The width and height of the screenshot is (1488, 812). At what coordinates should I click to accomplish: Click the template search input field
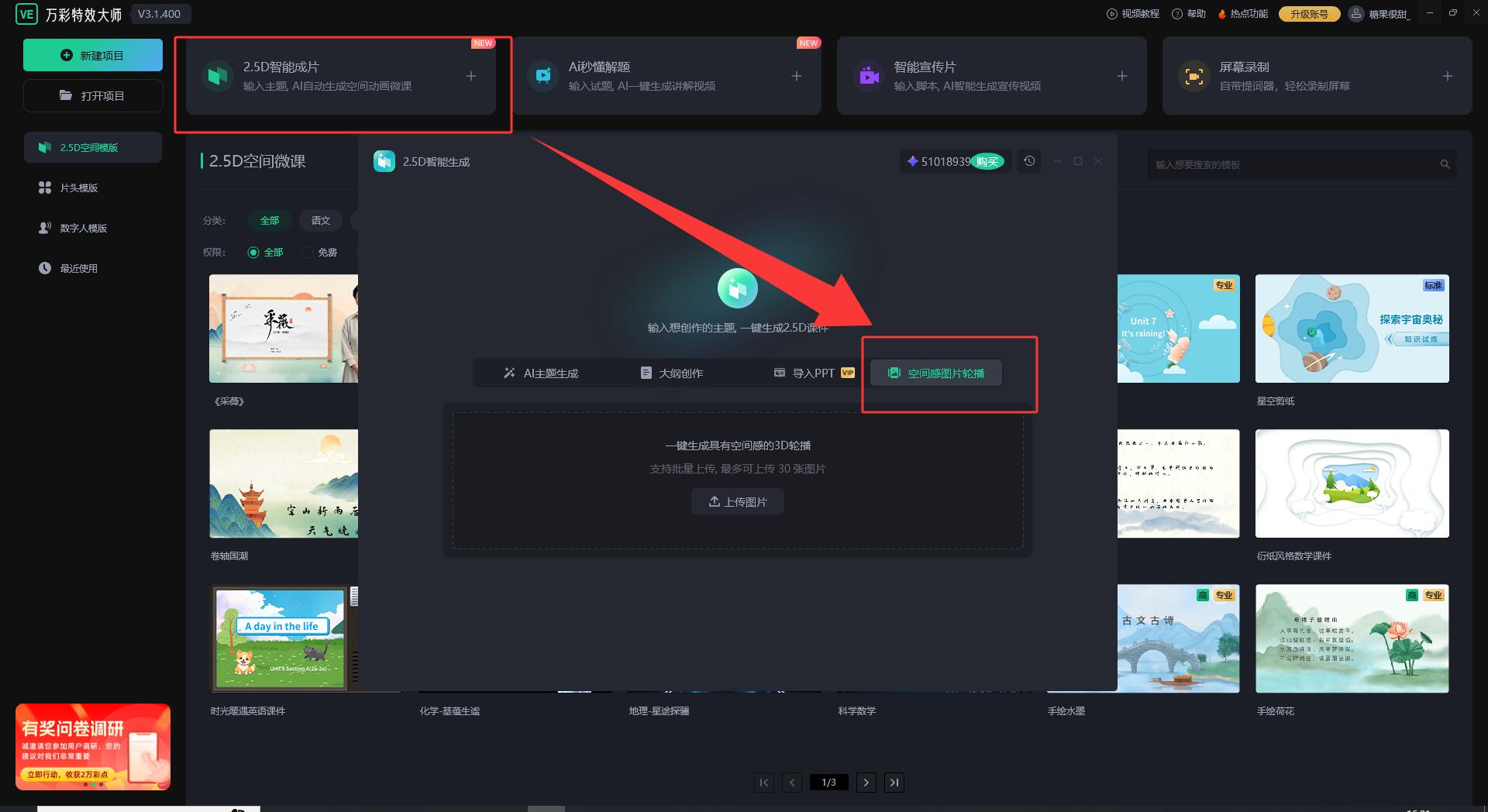[x=1293, y=165]
